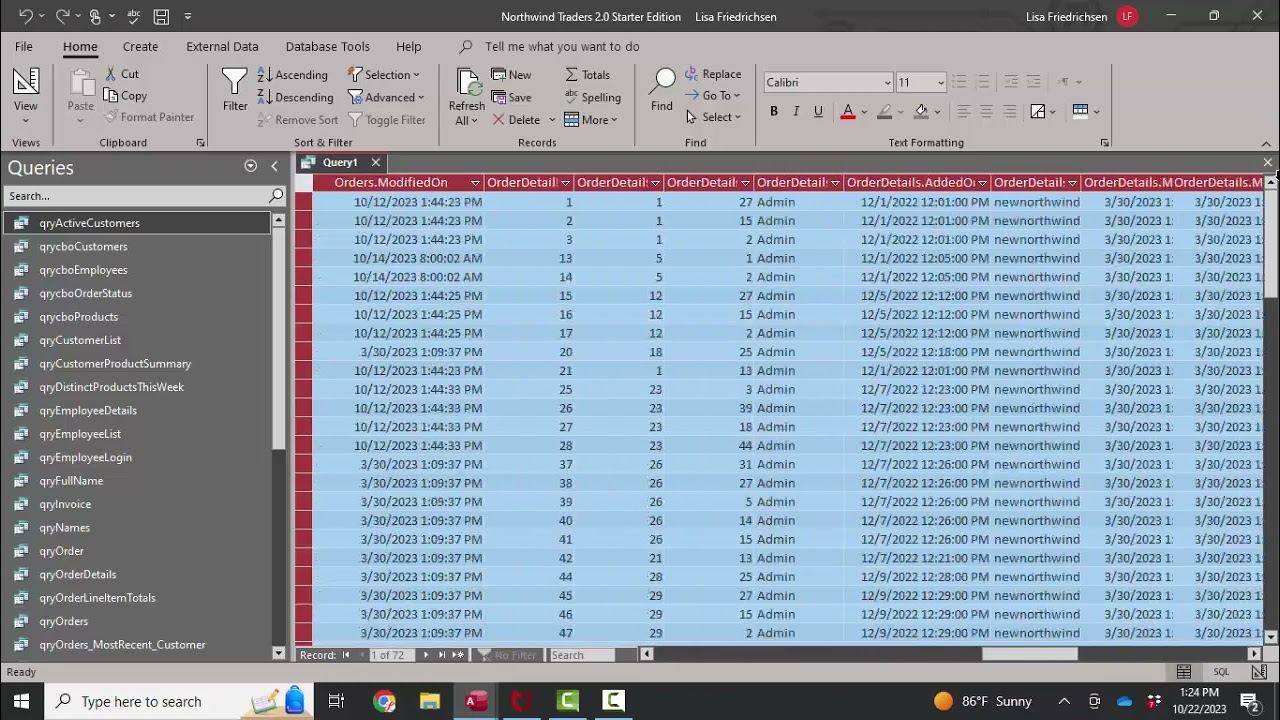
Task: Close the Query1 tab
Action: pyautogui.click(x=376, y=162)
